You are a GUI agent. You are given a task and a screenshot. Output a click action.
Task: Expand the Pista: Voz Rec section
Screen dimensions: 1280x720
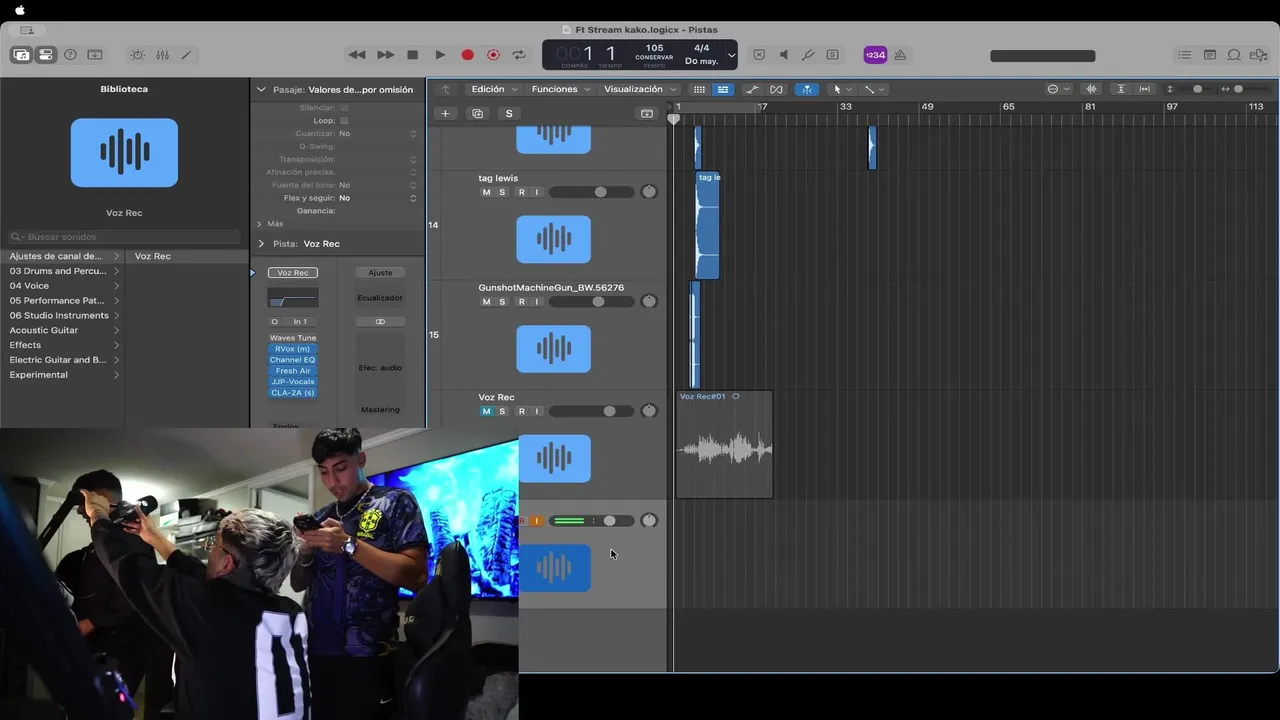coord(261,243)
